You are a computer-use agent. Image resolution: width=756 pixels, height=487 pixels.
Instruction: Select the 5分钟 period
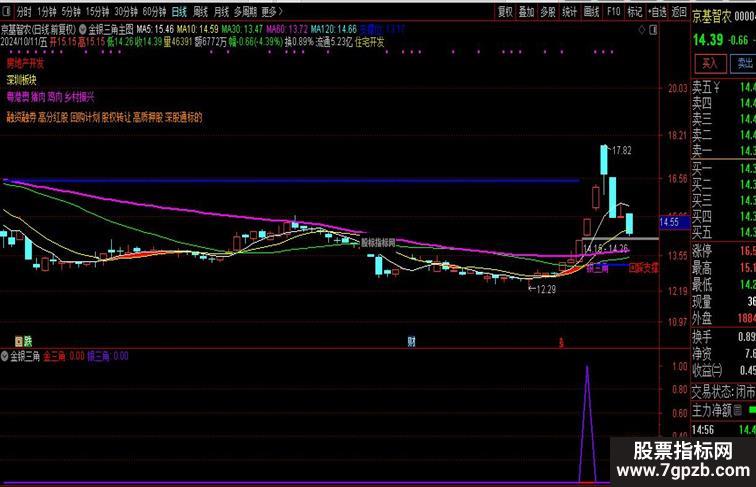(71, 11)
